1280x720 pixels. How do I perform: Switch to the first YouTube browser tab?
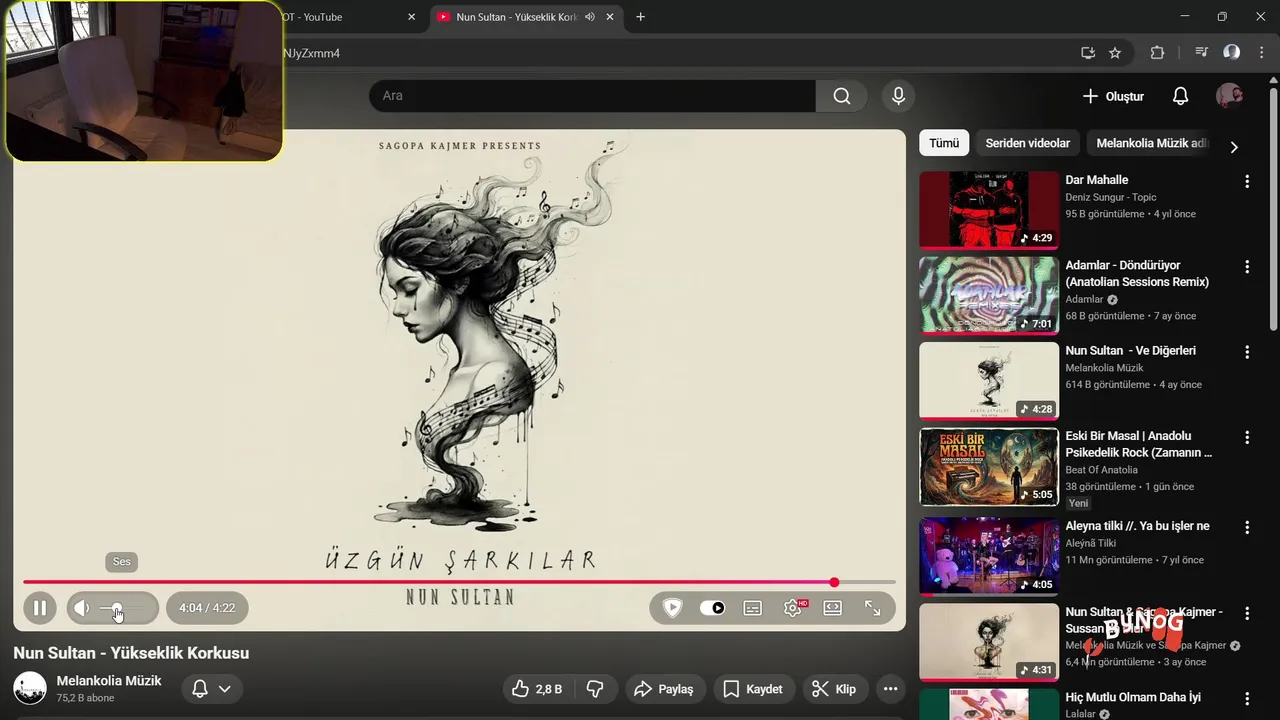340,17
